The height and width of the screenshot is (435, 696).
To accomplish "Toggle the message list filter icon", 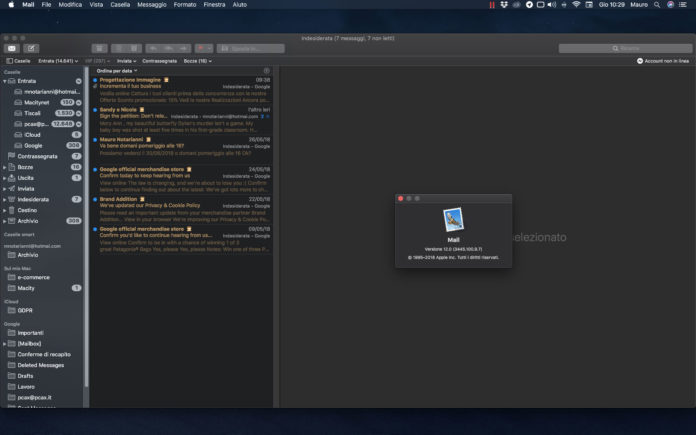I will 266,71.
